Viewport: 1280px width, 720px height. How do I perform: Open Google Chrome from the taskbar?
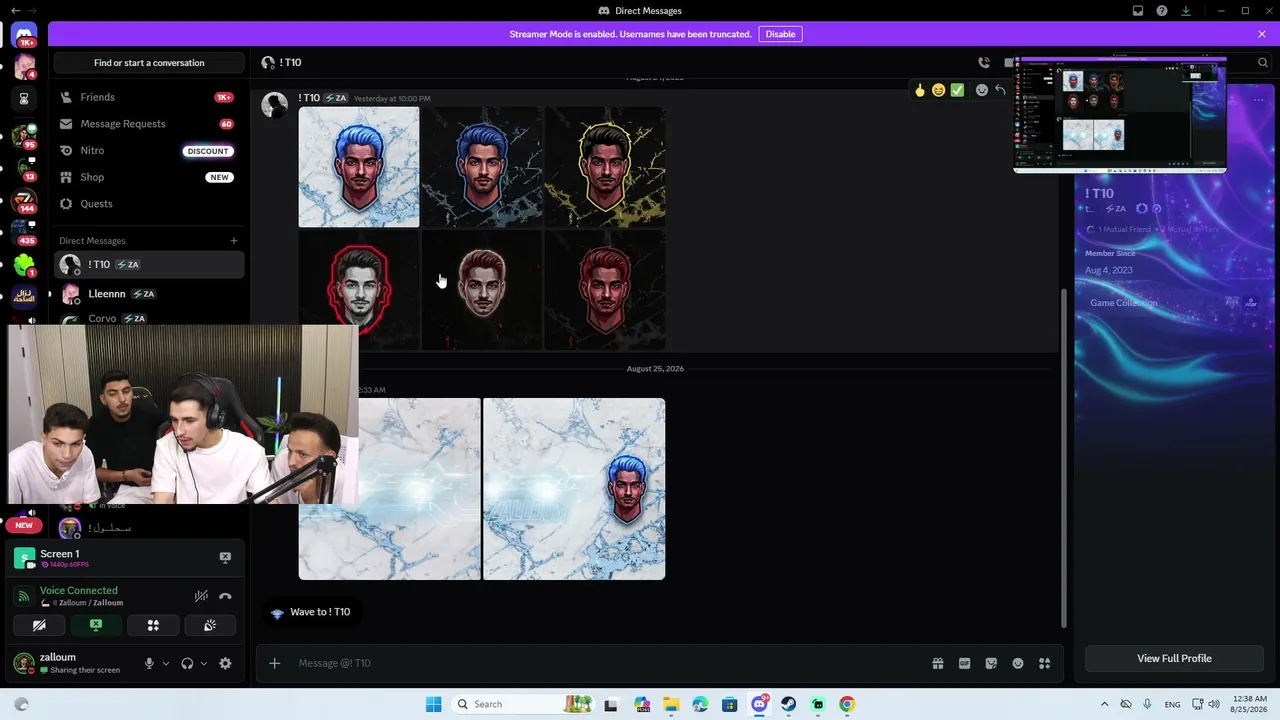(847, 704)
